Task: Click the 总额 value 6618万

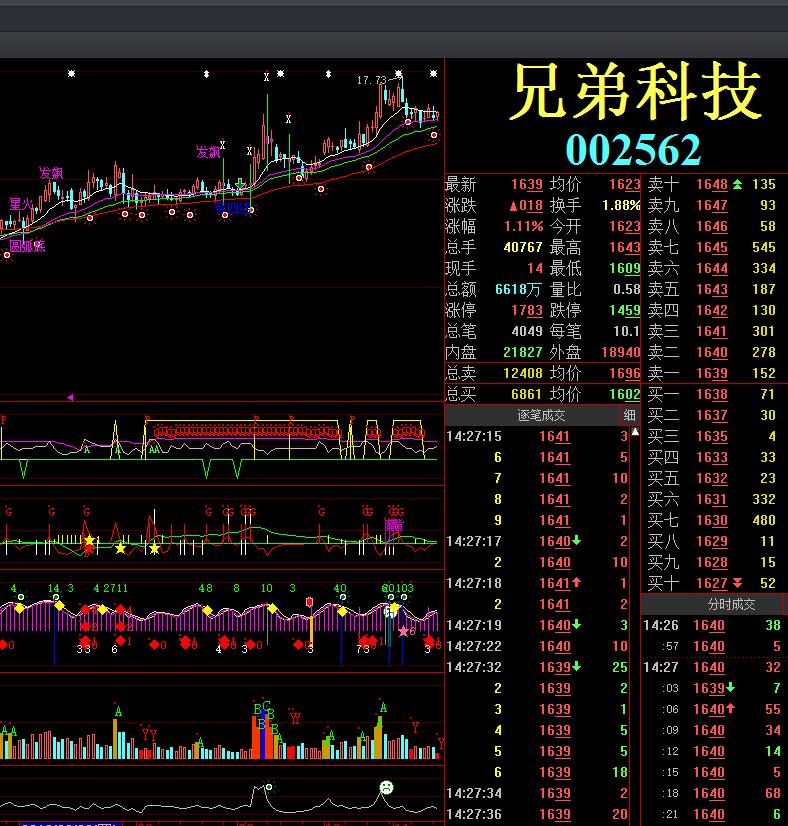Action: point(518,289)
